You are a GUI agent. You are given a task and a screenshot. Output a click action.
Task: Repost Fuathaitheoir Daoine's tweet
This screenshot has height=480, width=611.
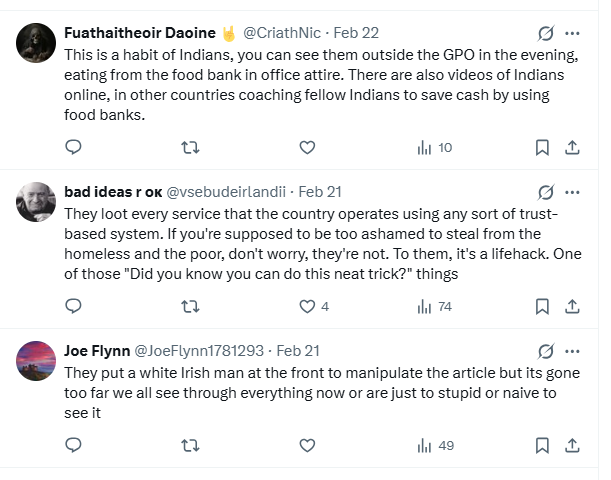(189, 147)
